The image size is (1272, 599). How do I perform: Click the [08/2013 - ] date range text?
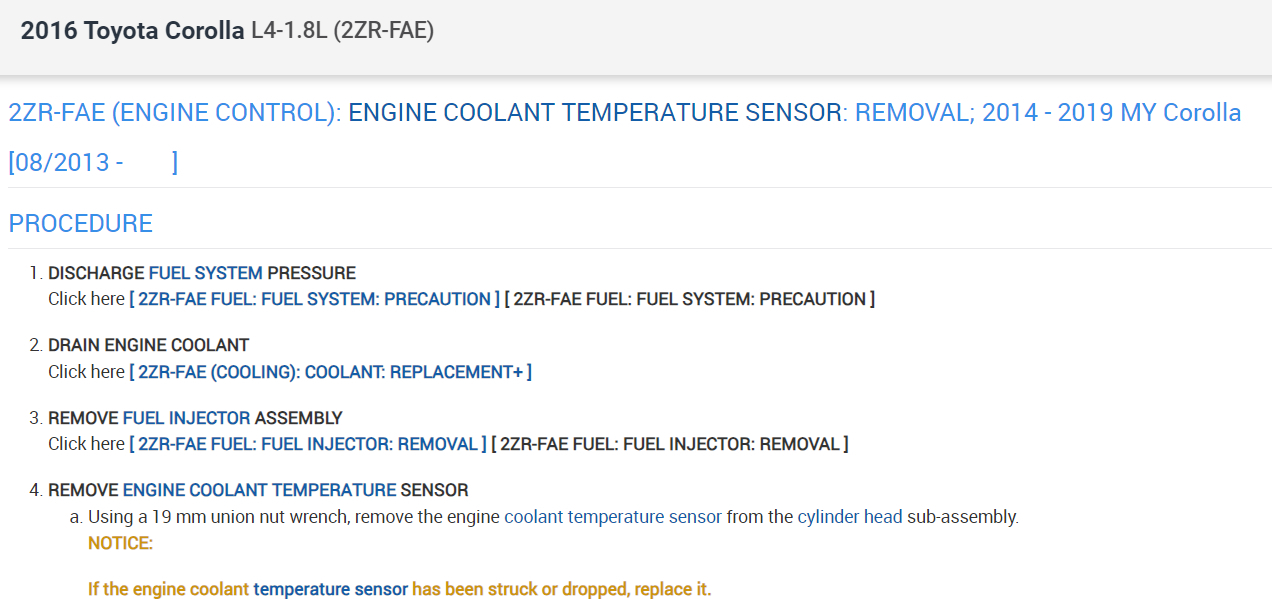click(92, 162)
